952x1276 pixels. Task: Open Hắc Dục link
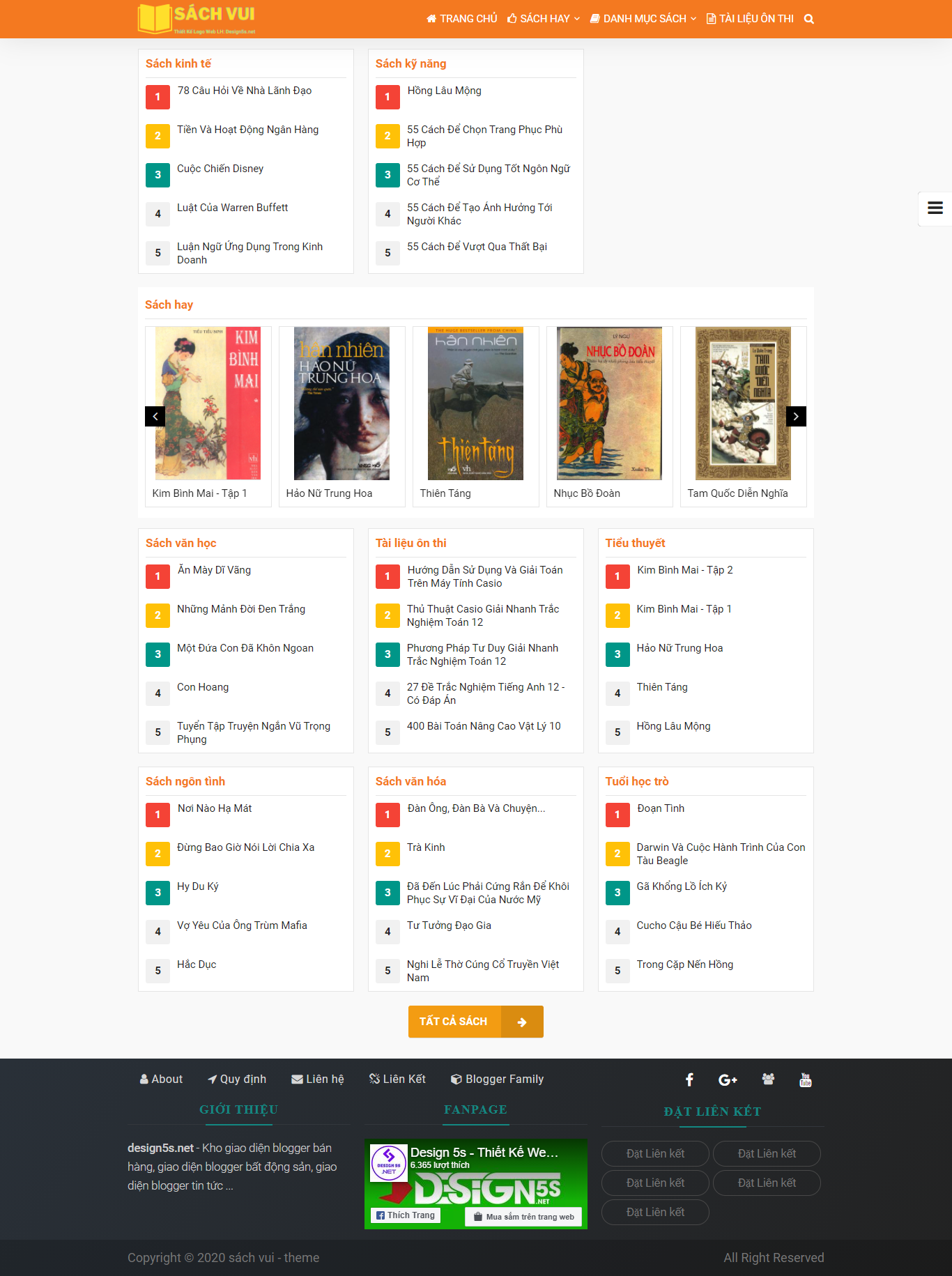pos(197,964)
